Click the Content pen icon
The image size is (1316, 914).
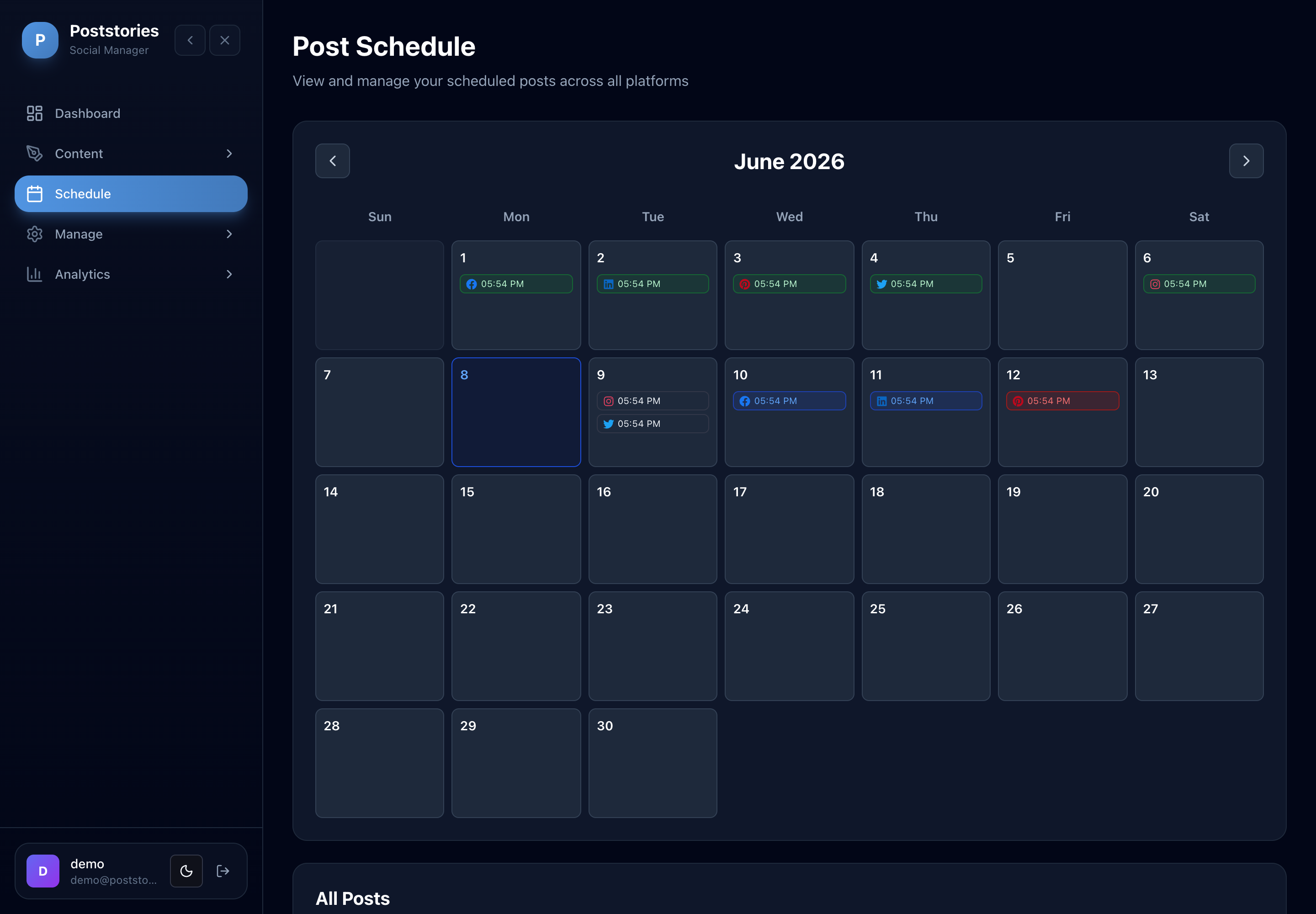pos(34,154)
